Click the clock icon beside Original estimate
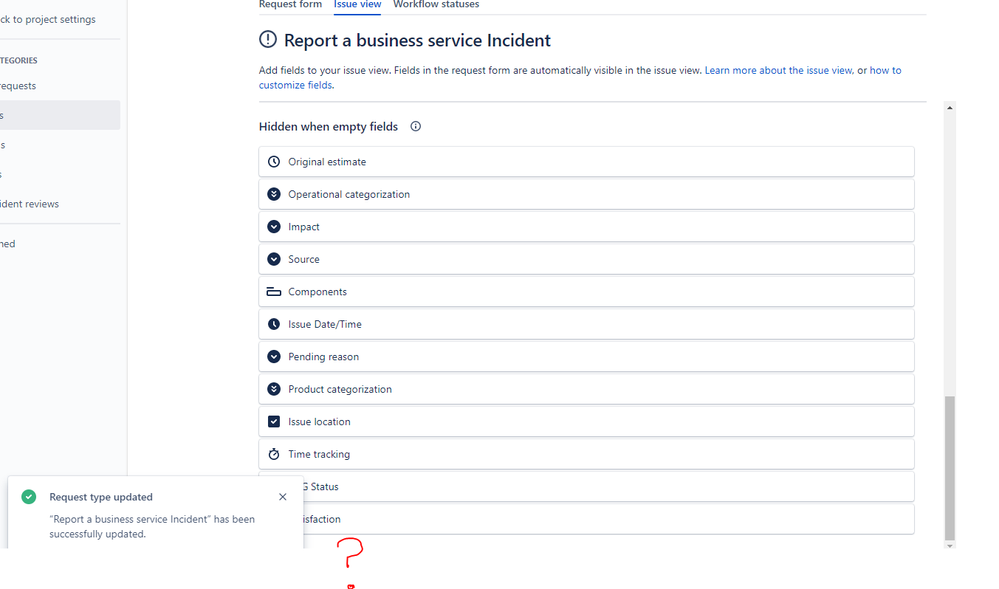Viewport: 999px width, 589px height. point(274,162)
